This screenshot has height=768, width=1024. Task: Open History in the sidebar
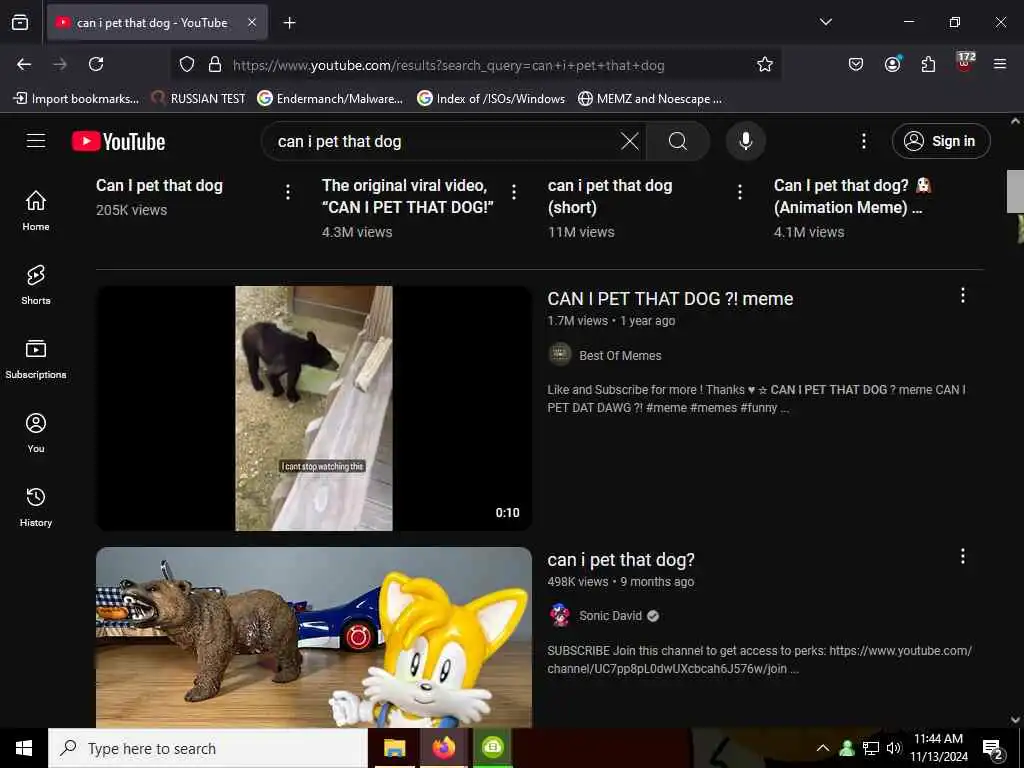pos(36,507)
